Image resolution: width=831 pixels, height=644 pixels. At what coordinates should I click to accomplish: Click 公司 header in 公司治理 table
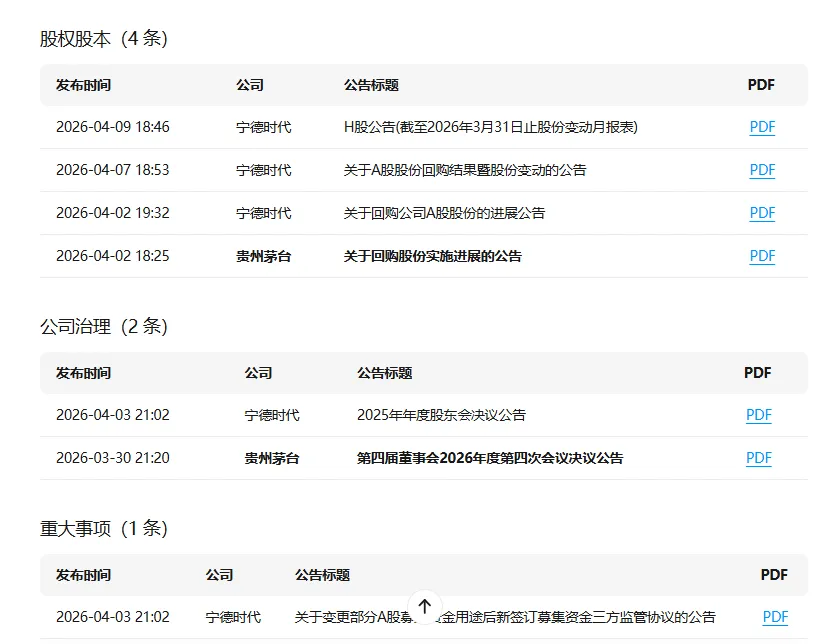click(x=258, y=373)
